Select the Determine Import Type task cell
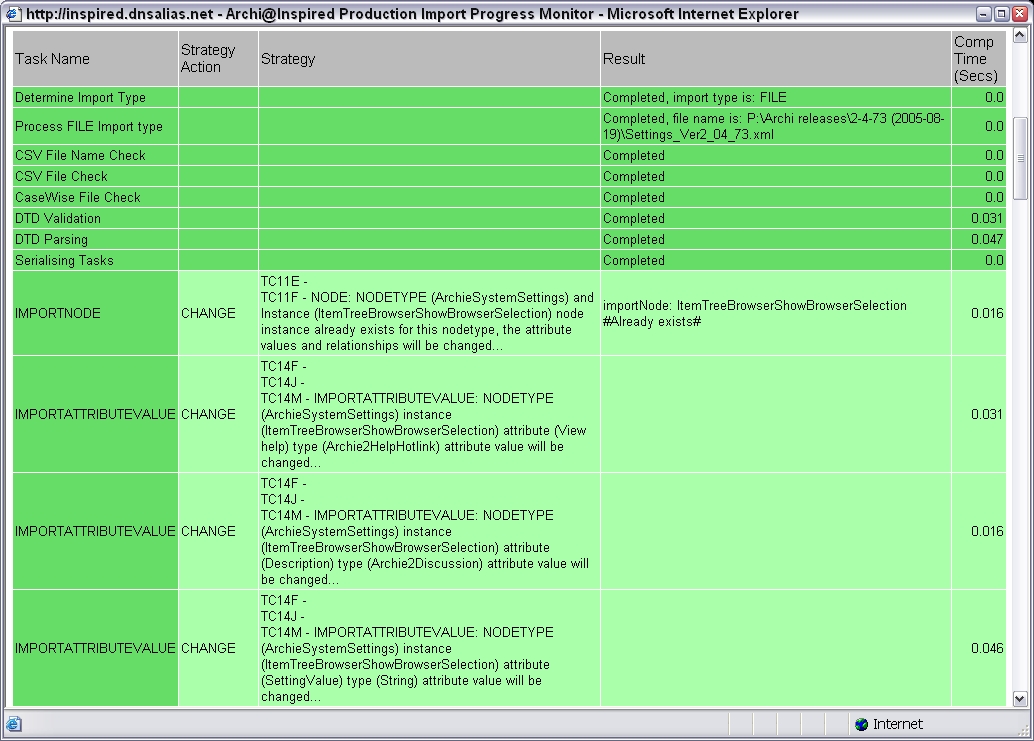This screenshot has height=741, width=1034. pyautogui.click(x=80, y=98)
